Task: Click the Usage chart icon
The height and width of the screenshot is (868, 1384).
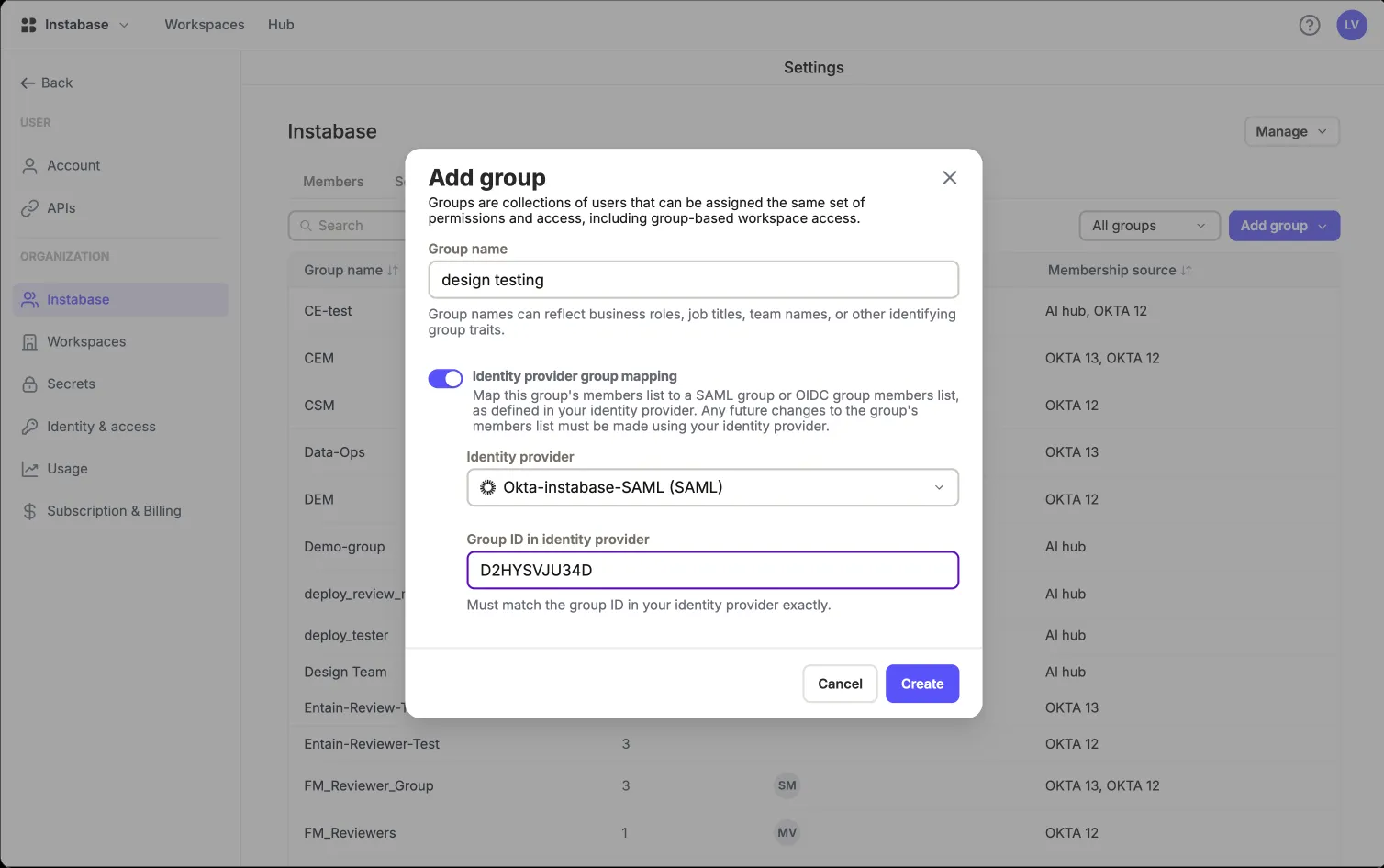Action: tap(29, 469)
